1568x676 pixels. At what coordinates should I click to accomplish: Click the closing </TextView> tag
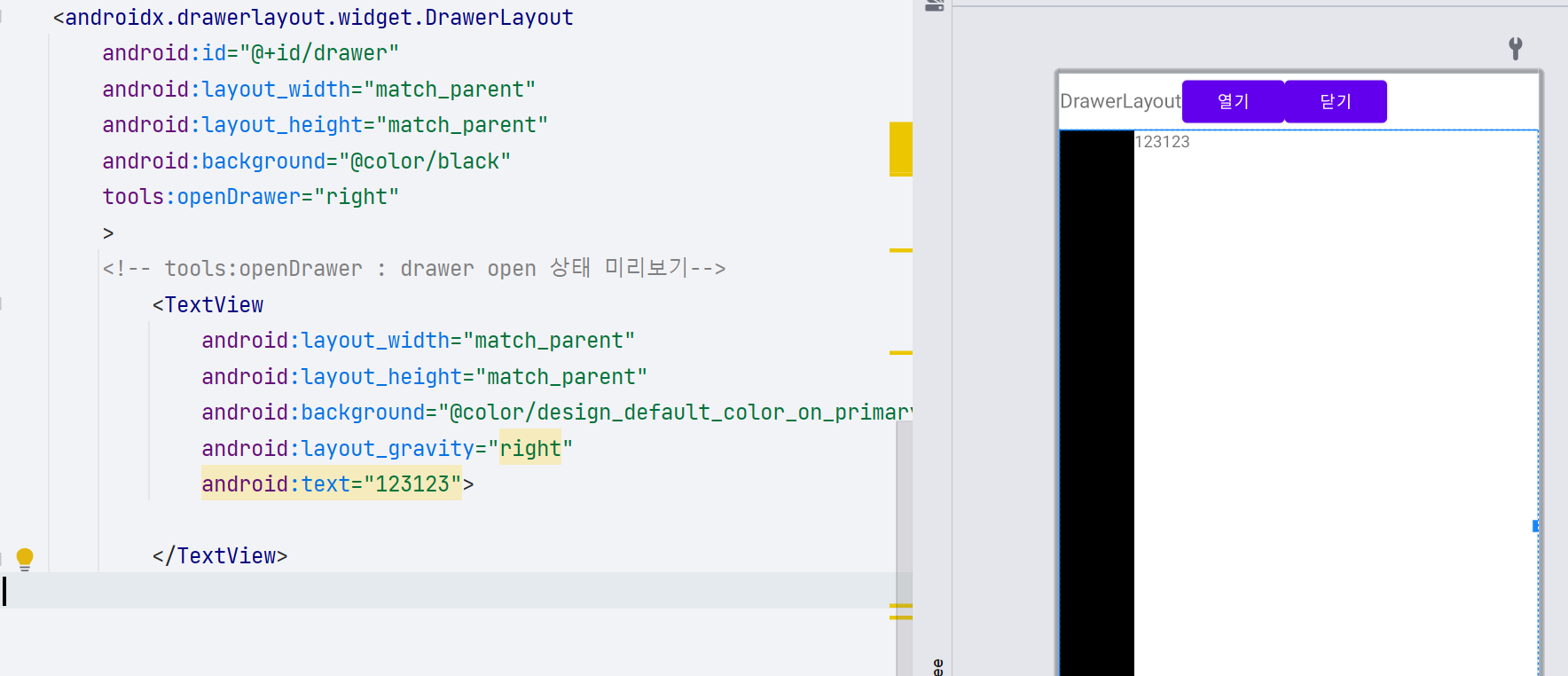click(x=219, y=556)
